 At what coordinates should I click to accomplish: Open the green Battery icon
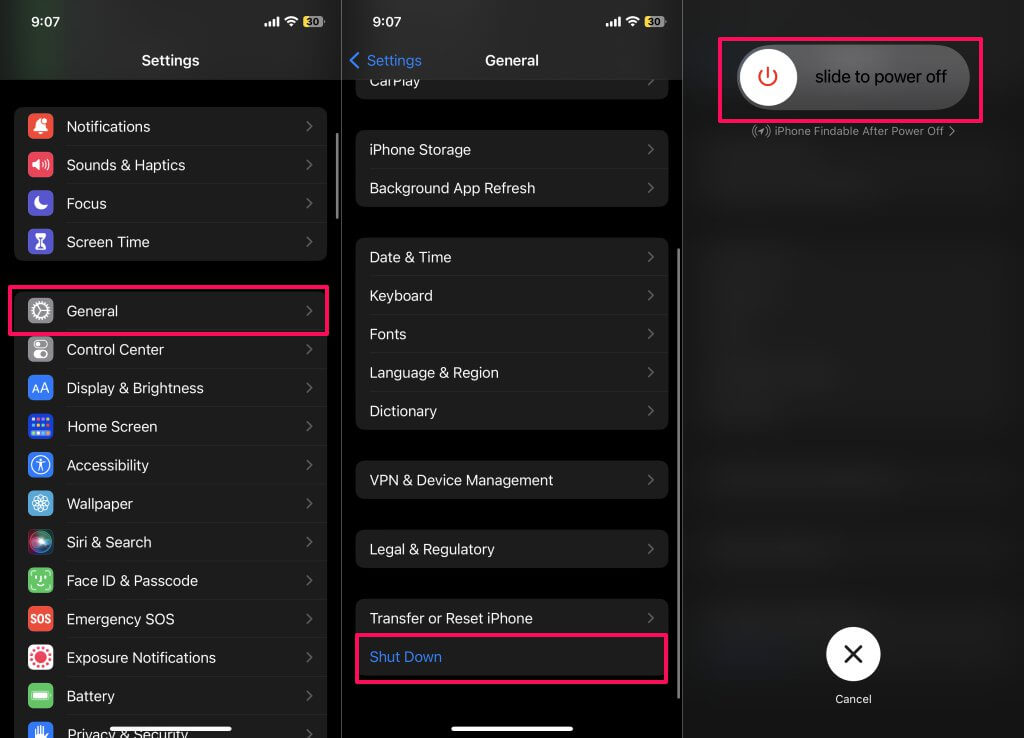tap(41, 696)
